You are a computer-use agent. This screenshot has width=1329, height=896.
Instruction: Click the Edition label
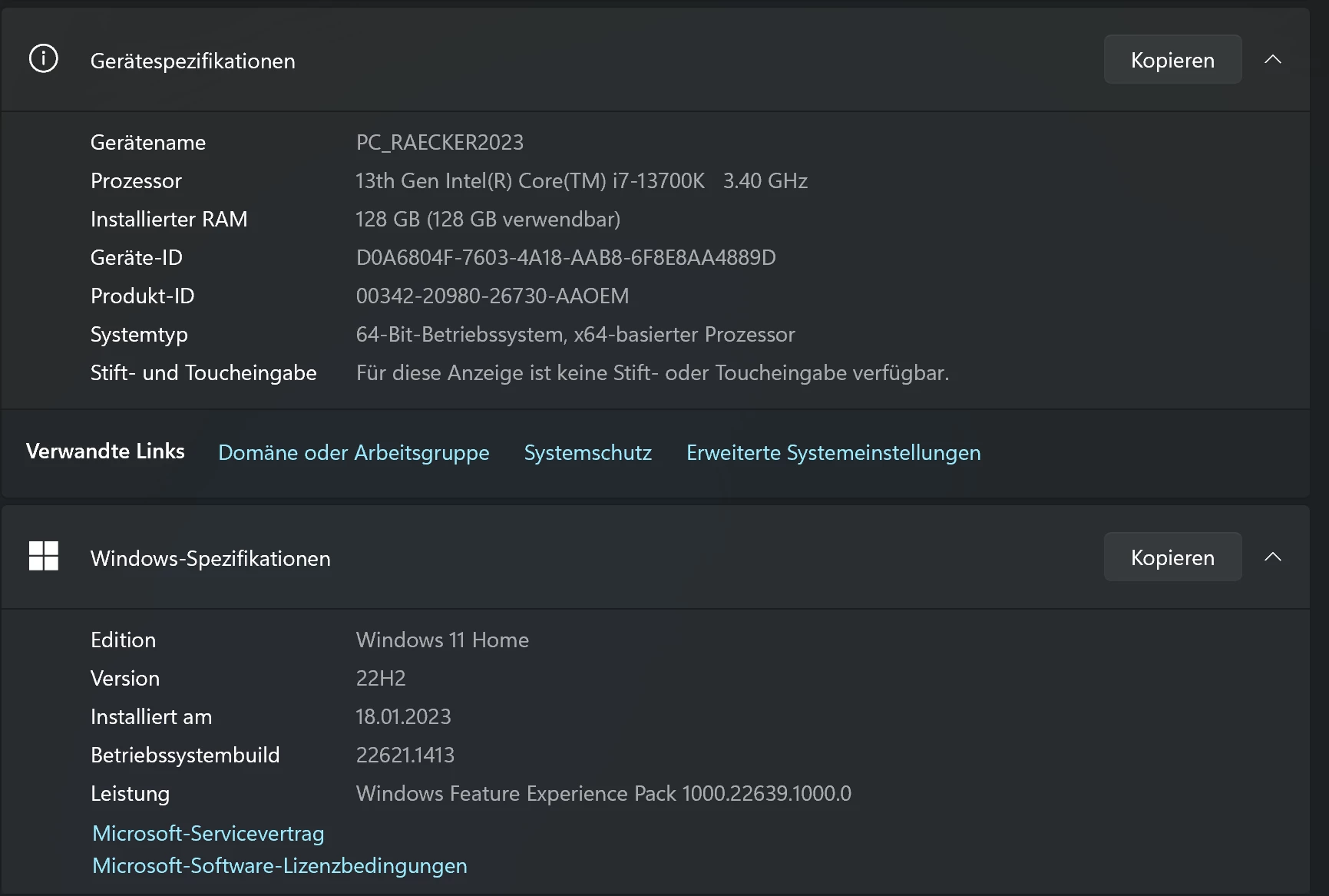click(x=123, y=640)
